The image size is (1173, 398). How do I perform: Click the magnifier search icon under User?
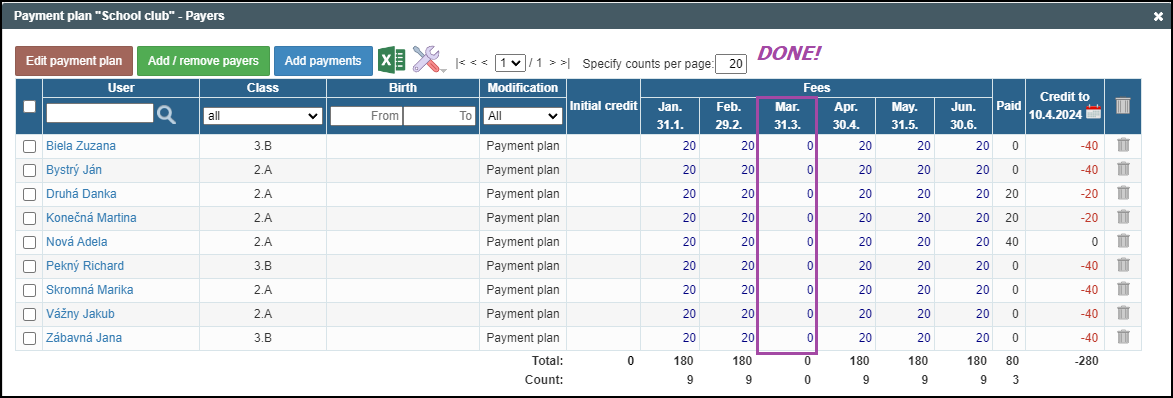click(x=166, y=114)
